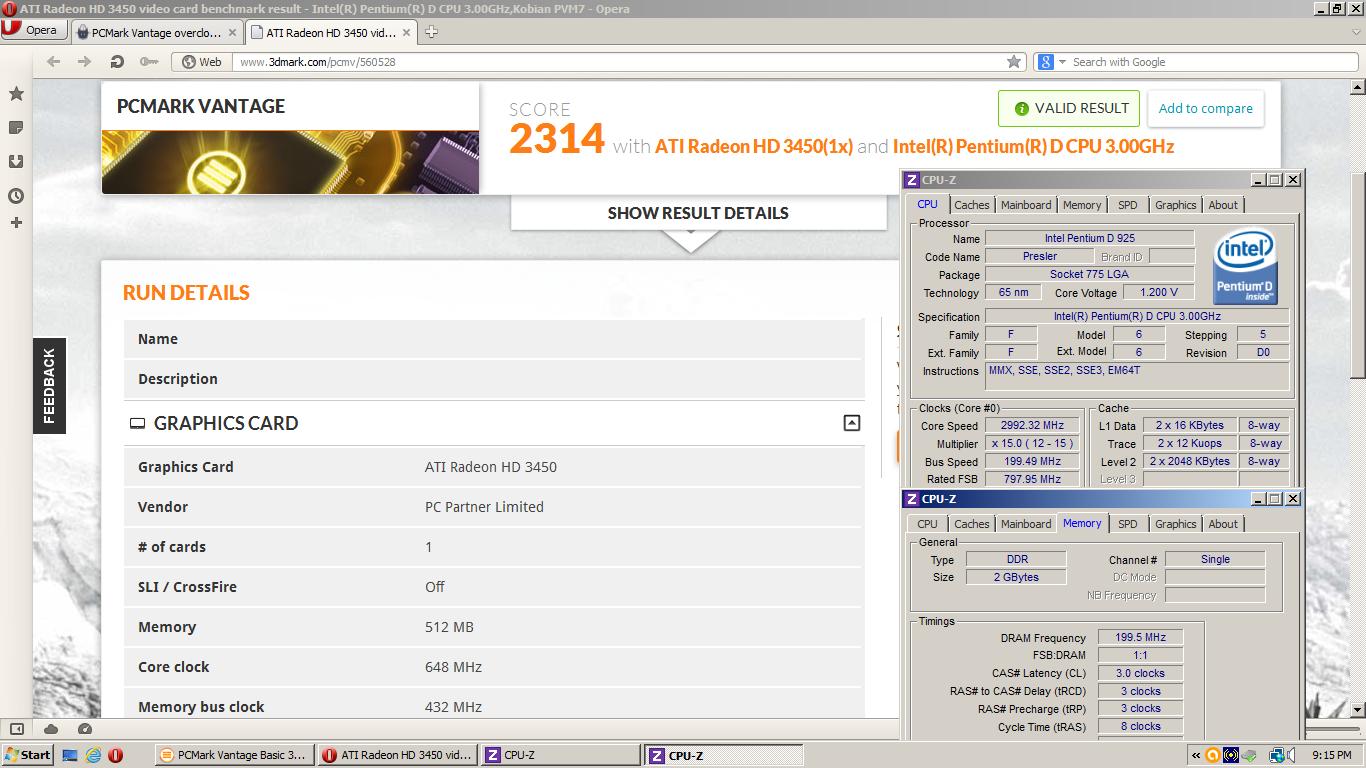Screen dimensions: 1366x768
Task: Open Notes panel in Opera sidebar
Action: tap(16, 128)
